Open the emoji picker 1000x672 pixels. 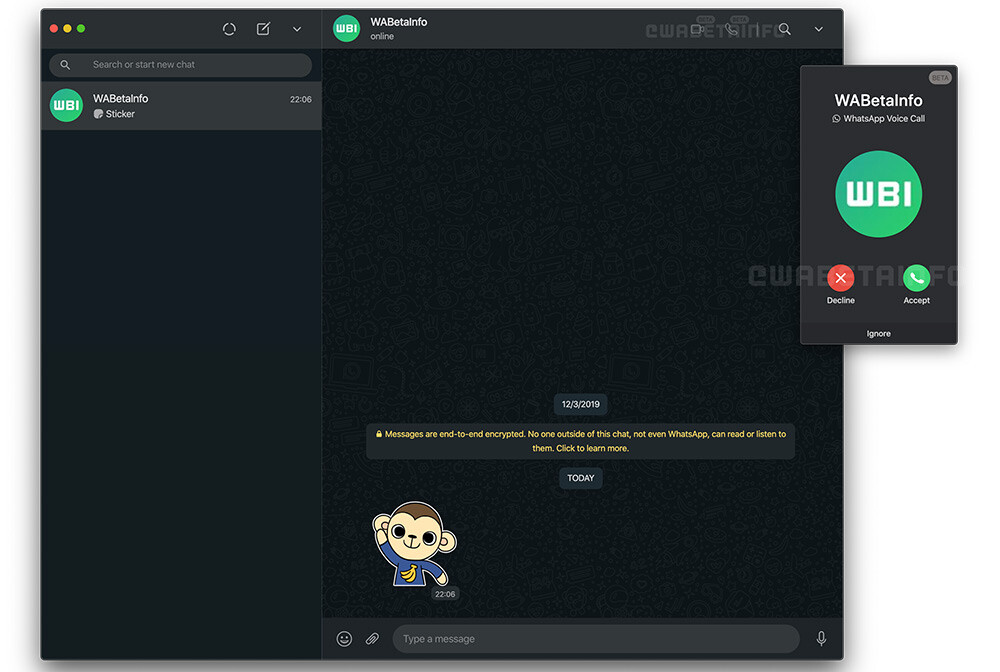click(x=344, y=639)
